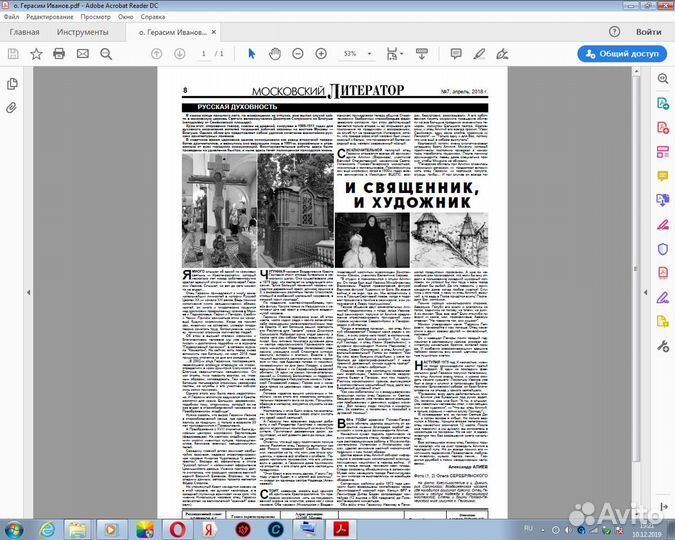Expand the left navigation pane arrow
Viewport: 675px width, 540px height.
[28, 291]
